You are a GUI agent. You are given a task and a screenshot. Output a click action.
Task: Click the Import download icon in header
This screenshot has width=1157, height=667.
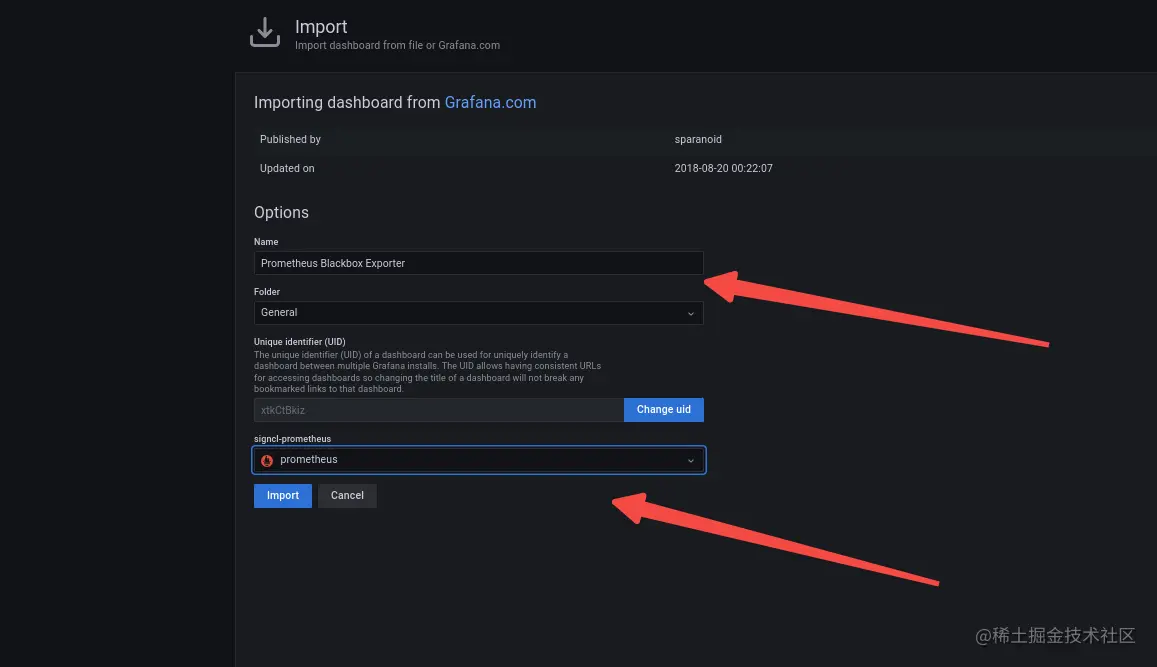tap(265, 32)
